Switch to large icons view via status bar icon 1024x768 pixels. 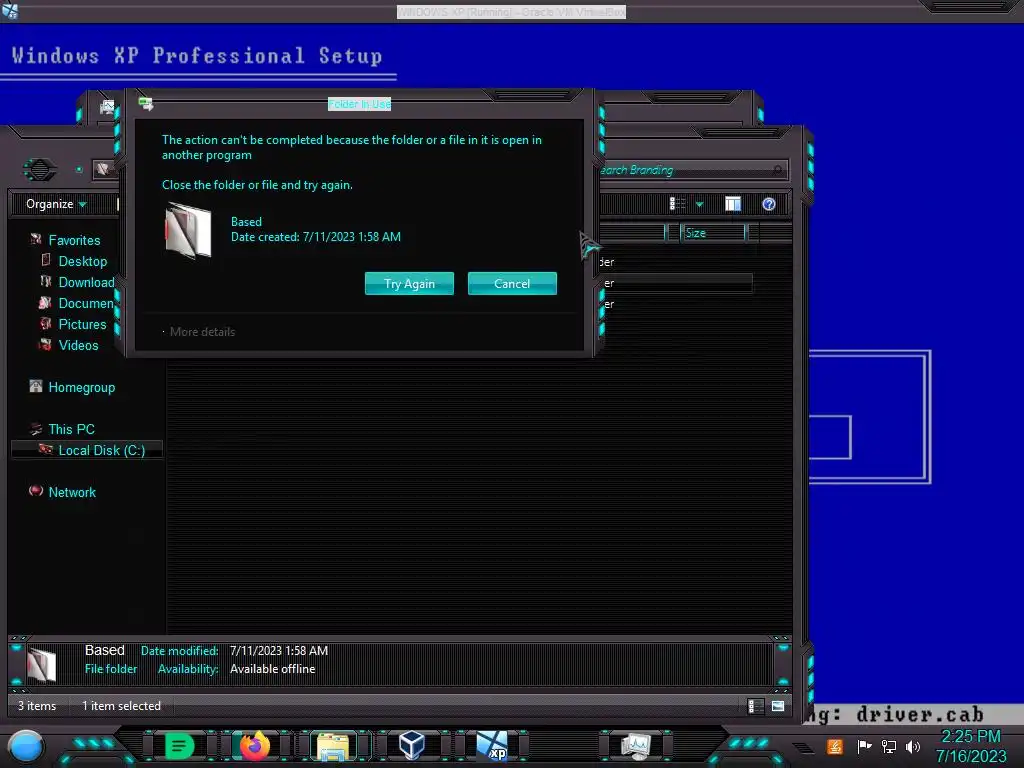[x=778, y=706]
